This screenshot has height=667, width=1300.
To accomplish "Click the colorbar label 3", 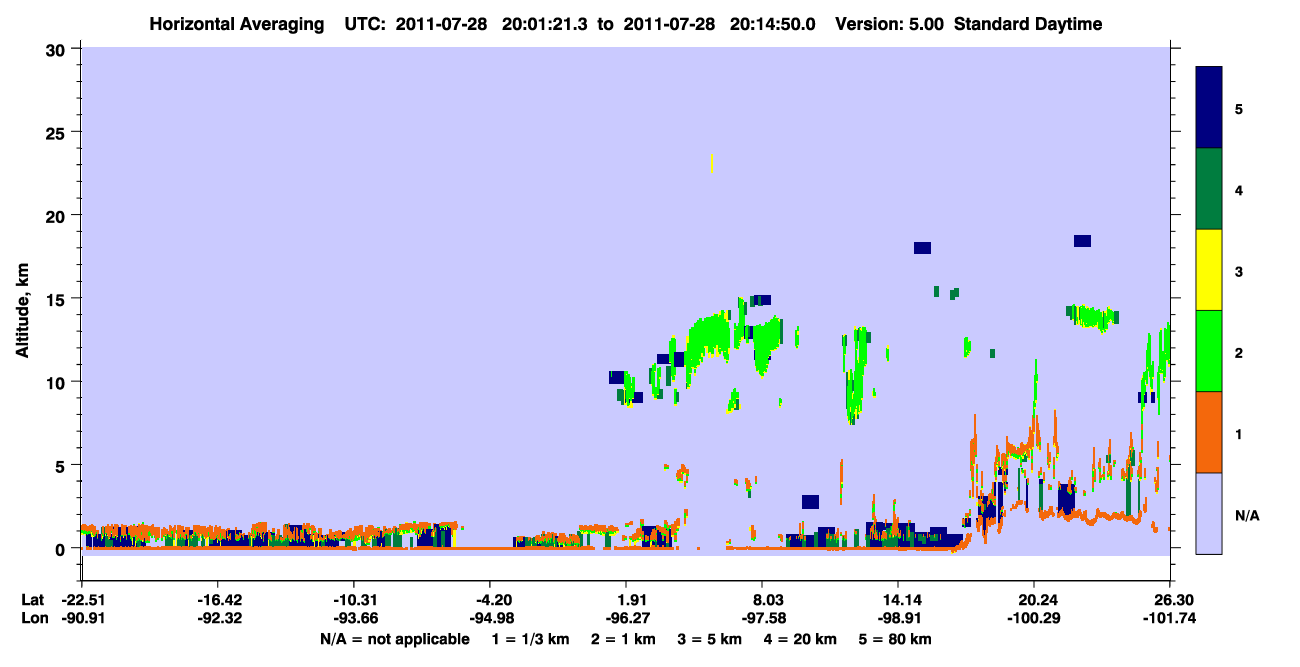I will click(1239, 270).
